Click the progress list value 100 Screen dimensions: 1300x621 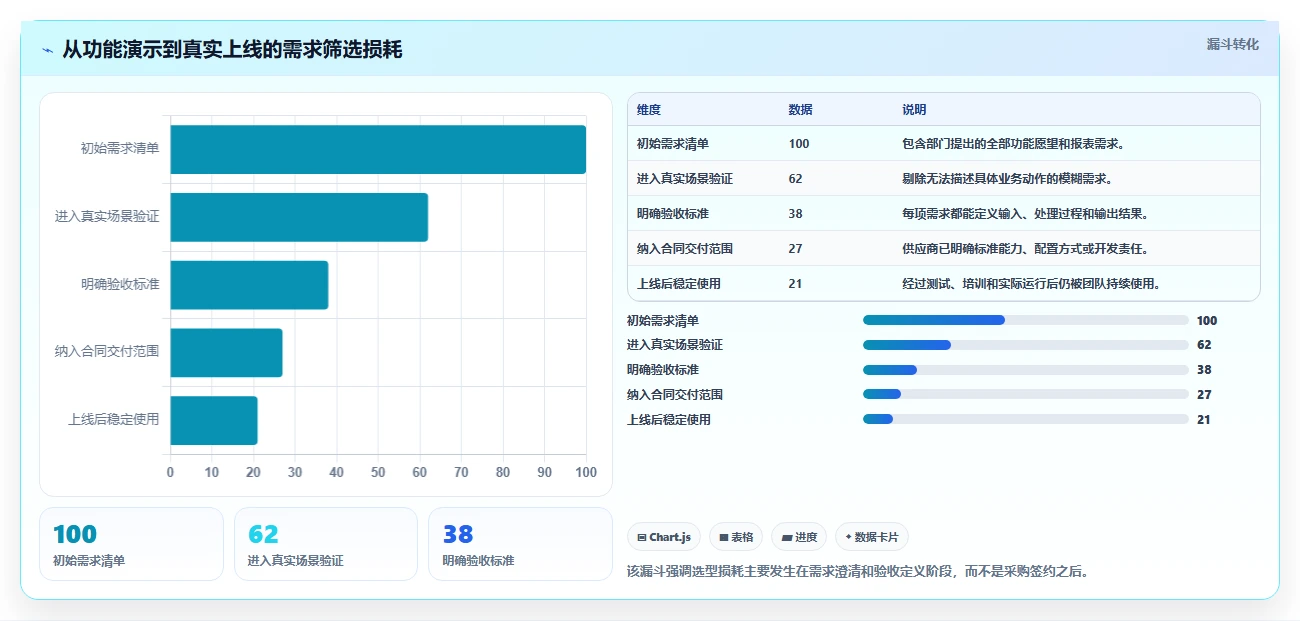click(x=1207, y=321)
